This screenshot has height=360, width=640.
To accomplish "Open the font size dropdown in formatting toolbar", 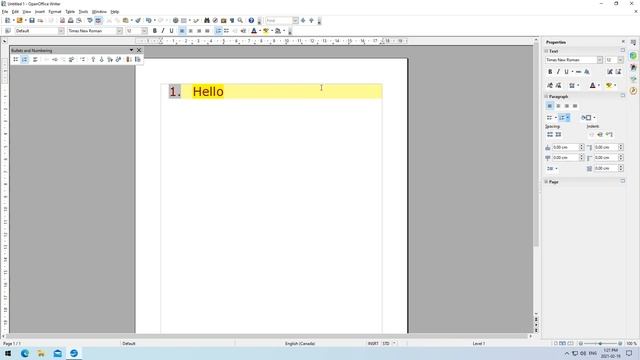I will [144, 31].
